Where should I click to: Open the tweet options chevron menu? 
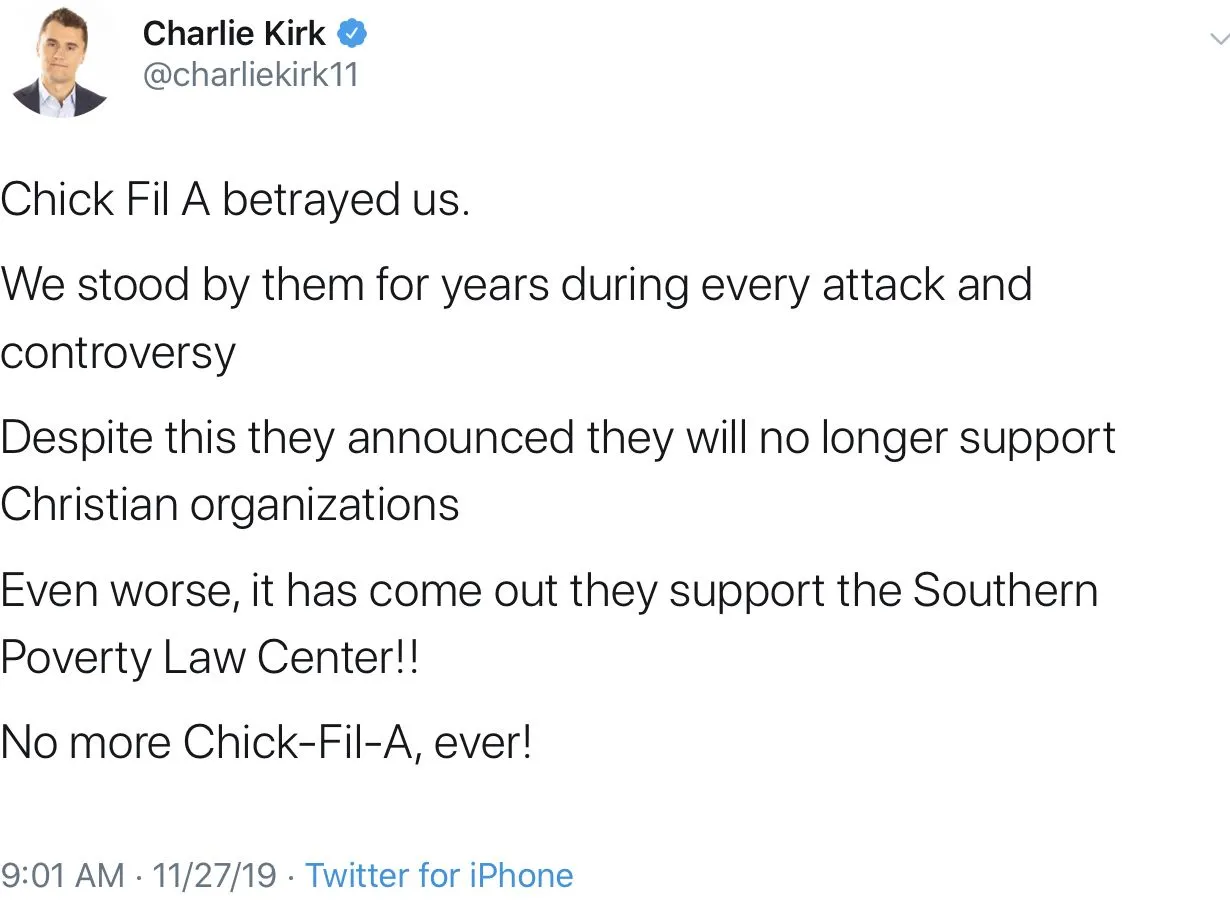pyautogui.click(x=1218, y=39)
